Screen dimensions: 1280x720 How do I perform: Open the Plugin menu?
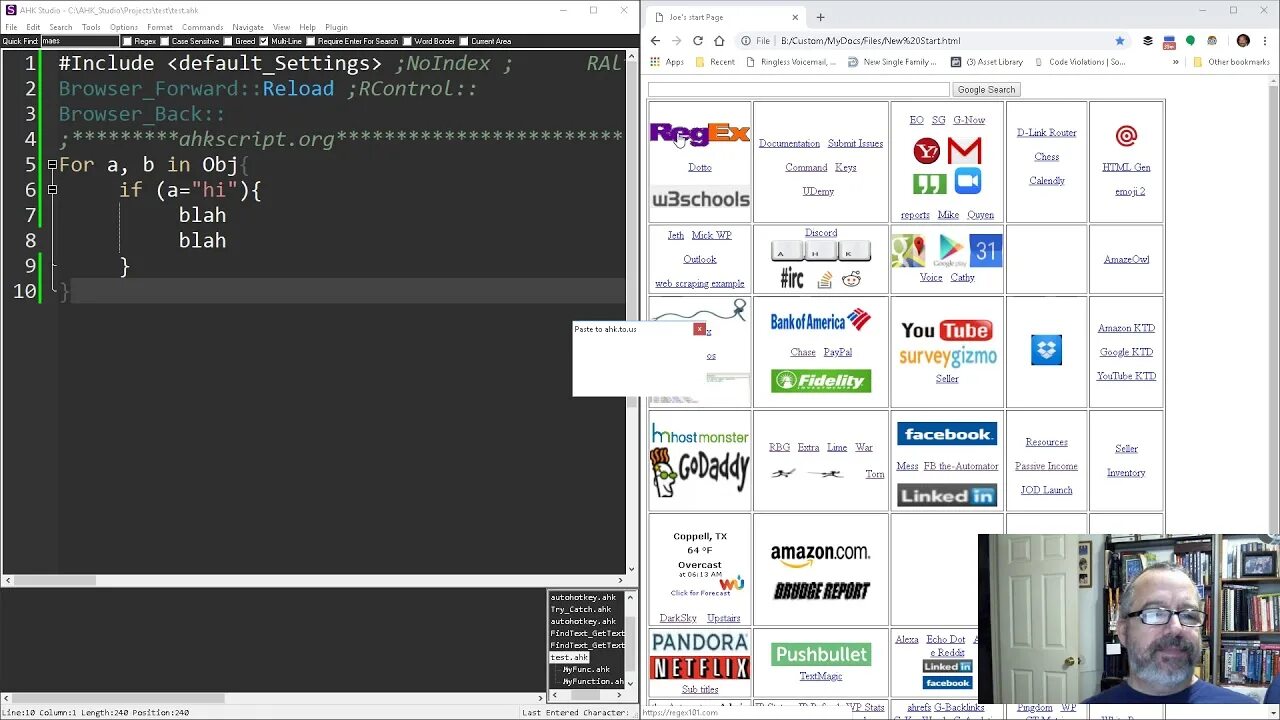pyautogui.click(x=336, y=27)
